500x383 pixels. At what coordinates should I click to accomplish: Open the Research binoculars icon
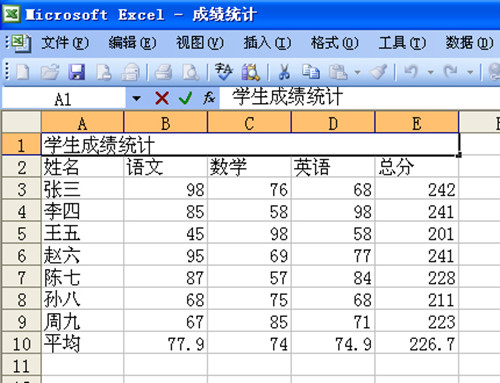[251, 72]
